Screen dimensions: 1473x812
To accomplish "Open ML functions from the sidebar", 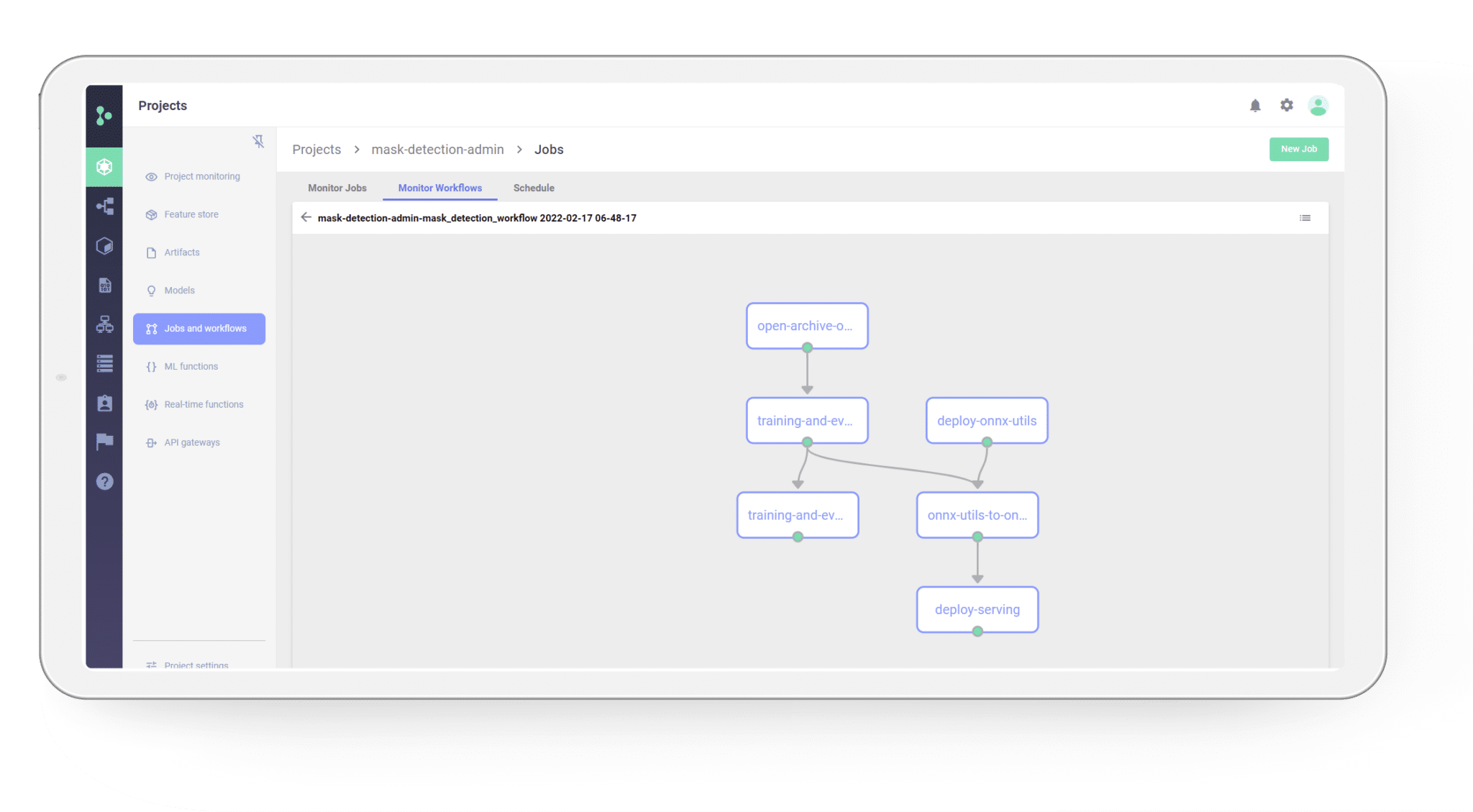I will 191,366.
